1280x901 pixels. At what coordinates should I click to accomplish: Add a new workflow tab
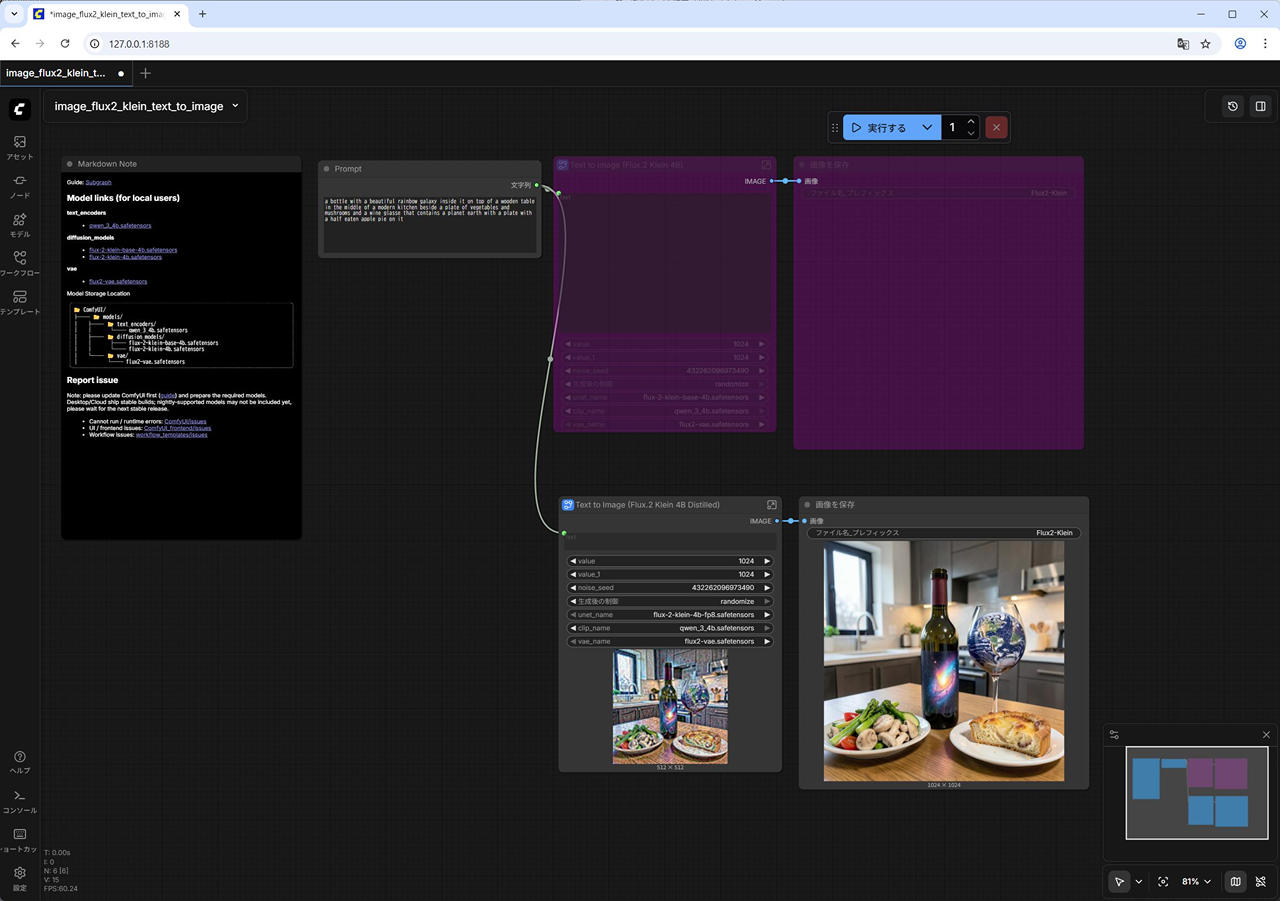pos(146,73)
